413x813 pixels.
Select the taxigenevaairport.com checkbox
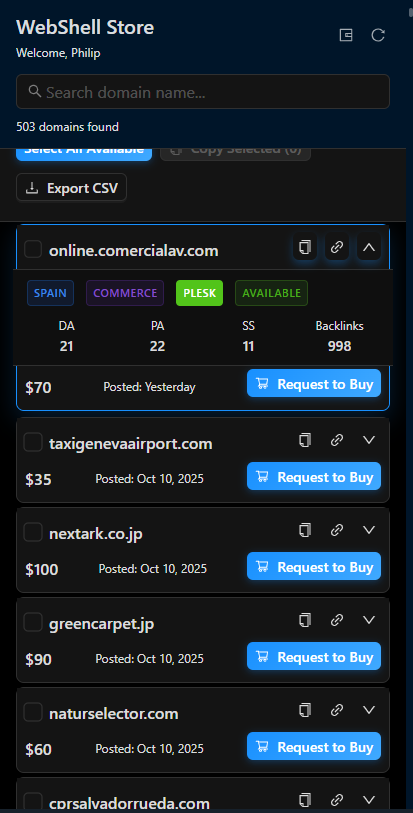point(33,442)
